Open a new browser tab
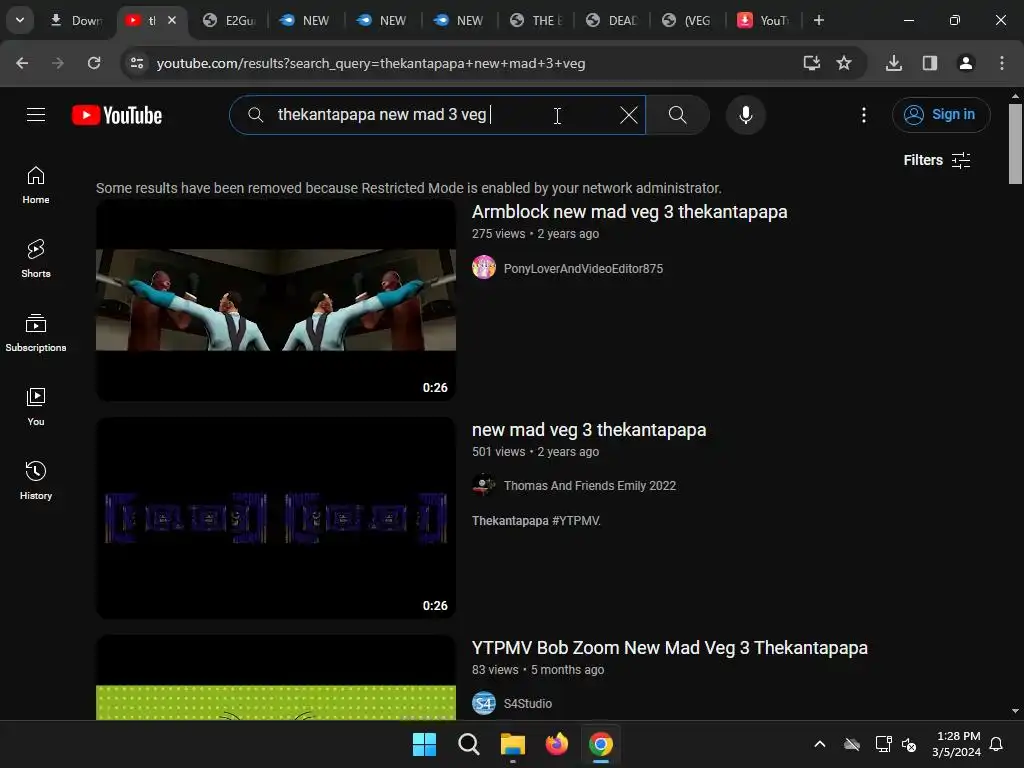 tap(818, 20)
